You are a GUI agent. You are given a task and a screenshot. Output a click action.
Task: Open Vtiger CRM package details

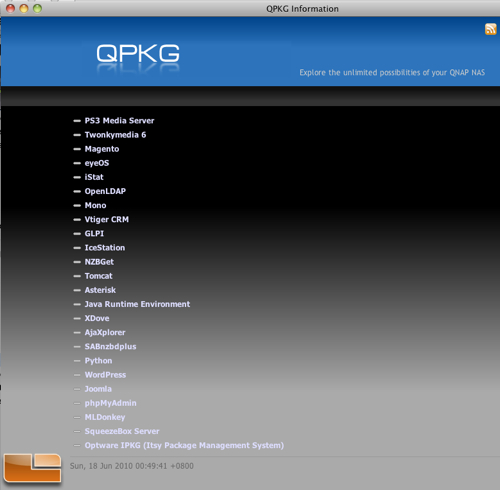107,219
